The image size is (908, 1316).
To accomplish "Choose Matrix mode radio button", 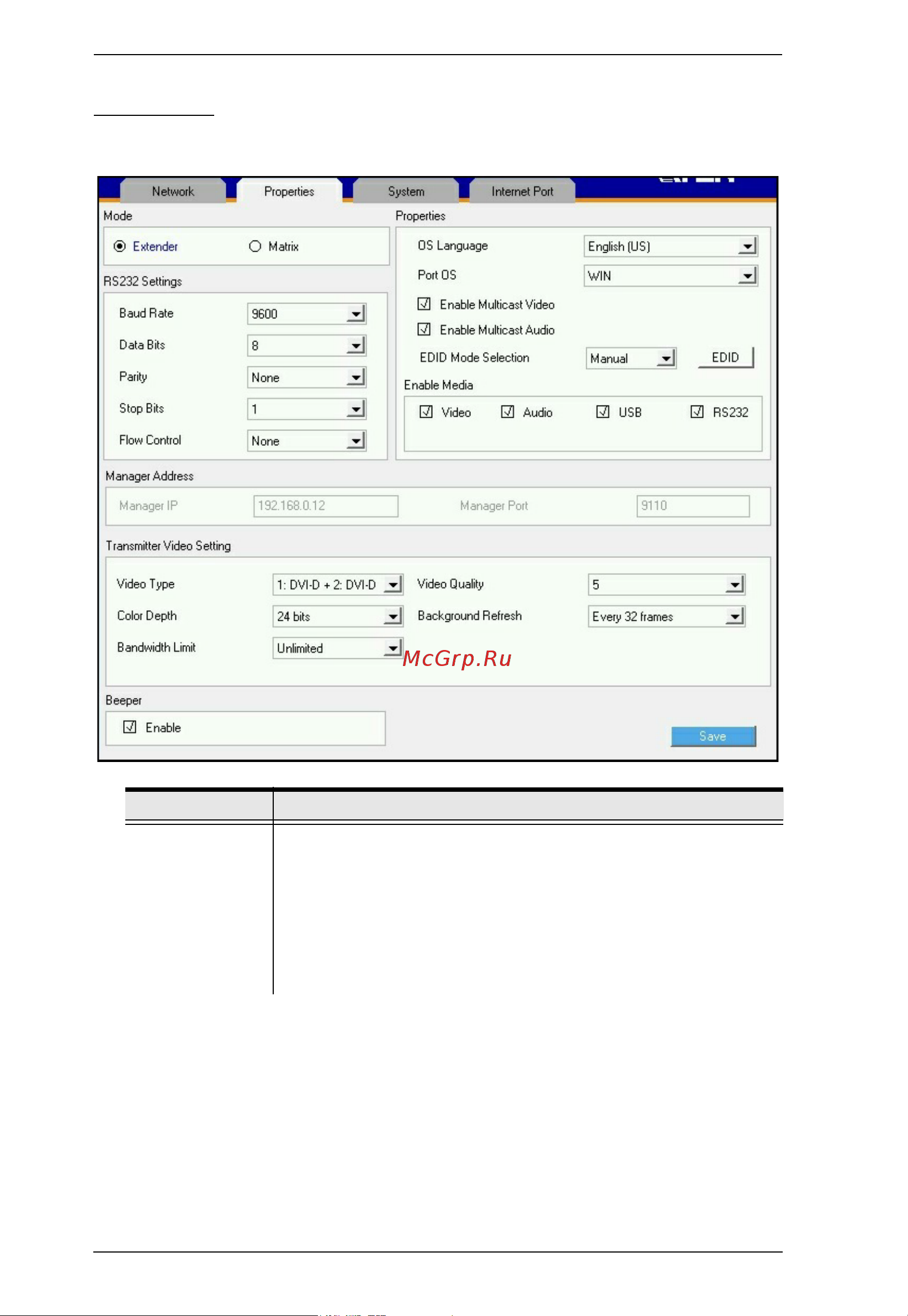I will 255,246.
